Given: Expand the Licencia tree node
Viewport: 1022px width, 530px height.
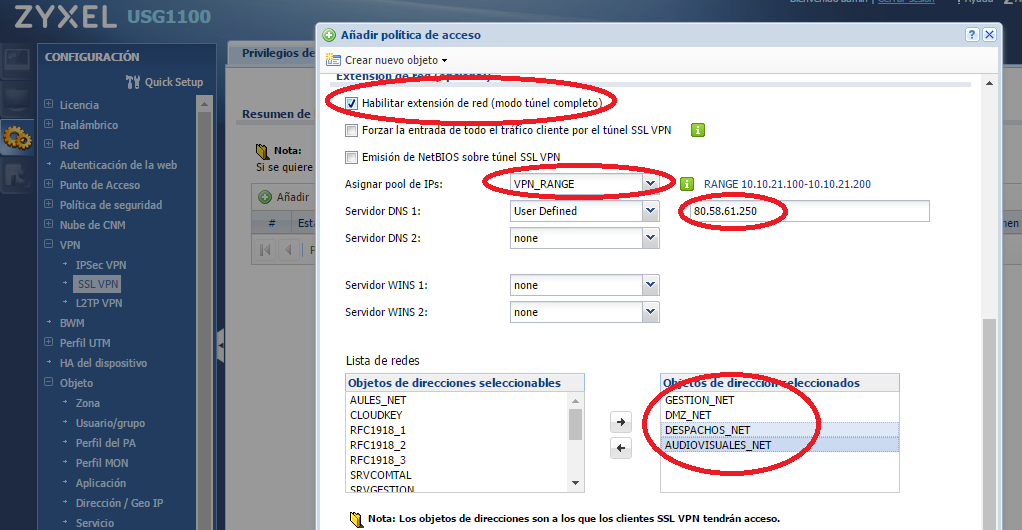Looking at the screenshot, I should point(48,104).
